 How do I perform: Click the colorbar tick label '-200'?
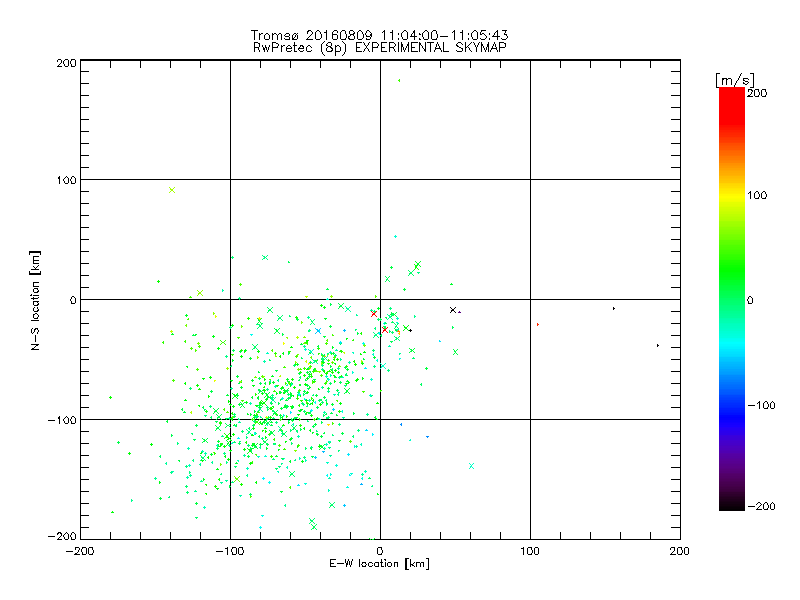point(761,506)
